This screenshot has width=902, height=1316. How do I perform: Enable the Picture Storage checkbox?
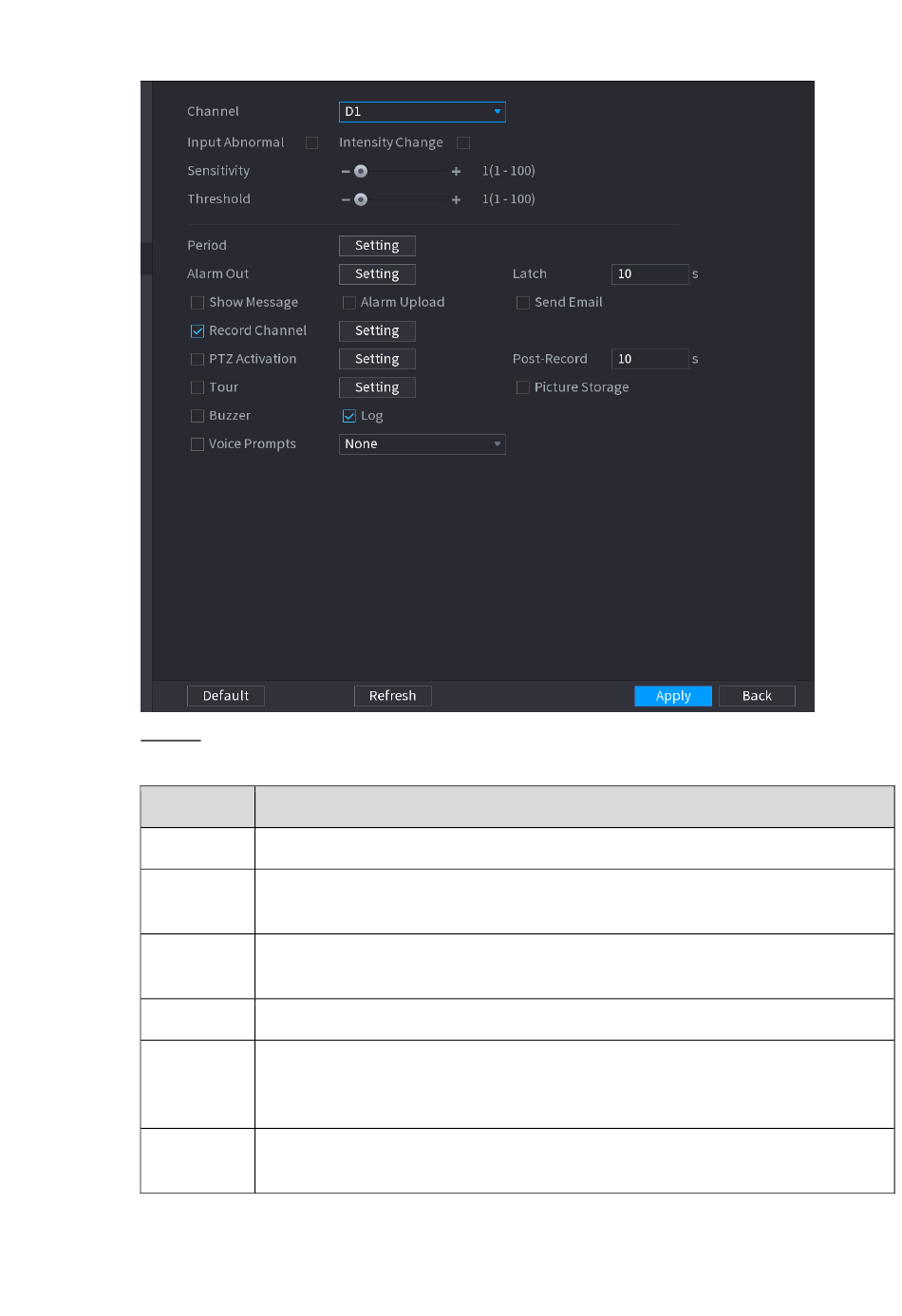pyautogui.click(x=523, y=387)
